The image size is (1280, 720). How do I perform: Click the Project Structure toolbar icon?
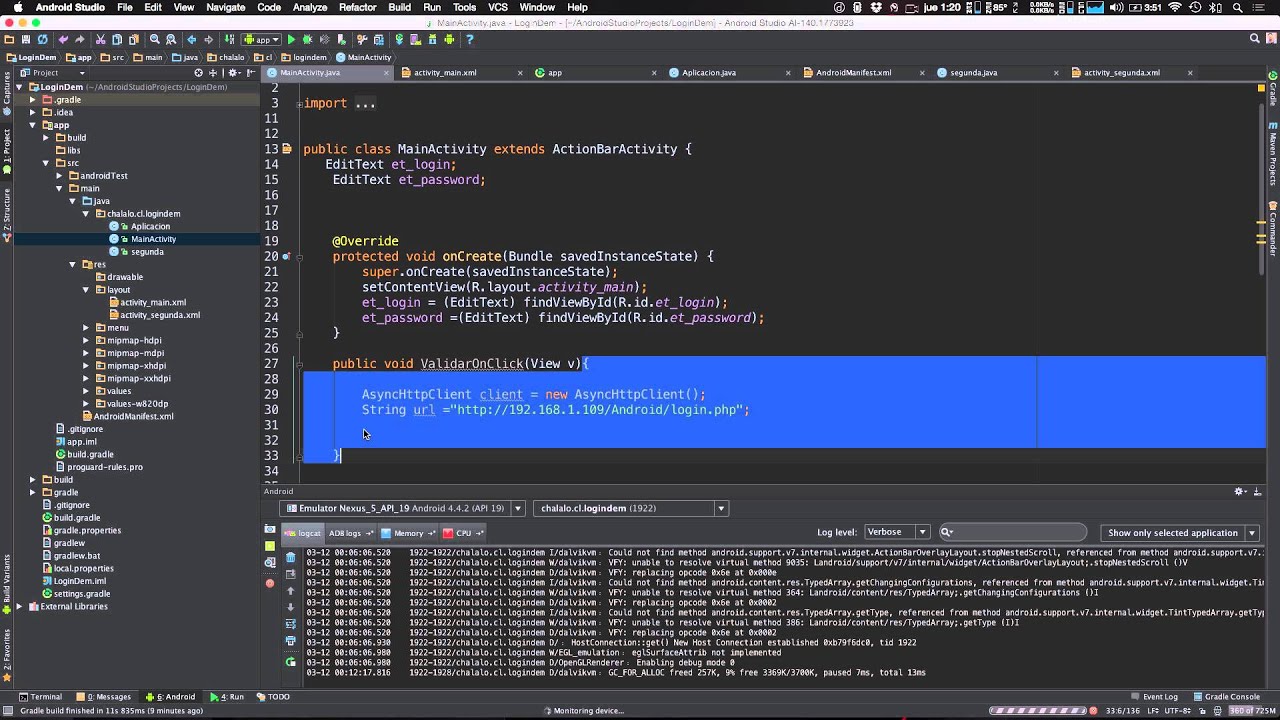point(379,40)
